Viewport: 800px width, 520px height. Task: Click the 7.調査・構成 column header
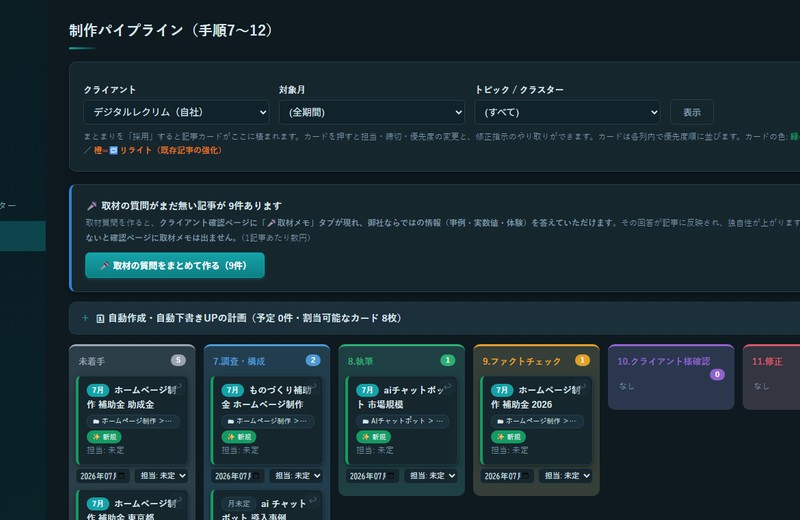point(239,361)
